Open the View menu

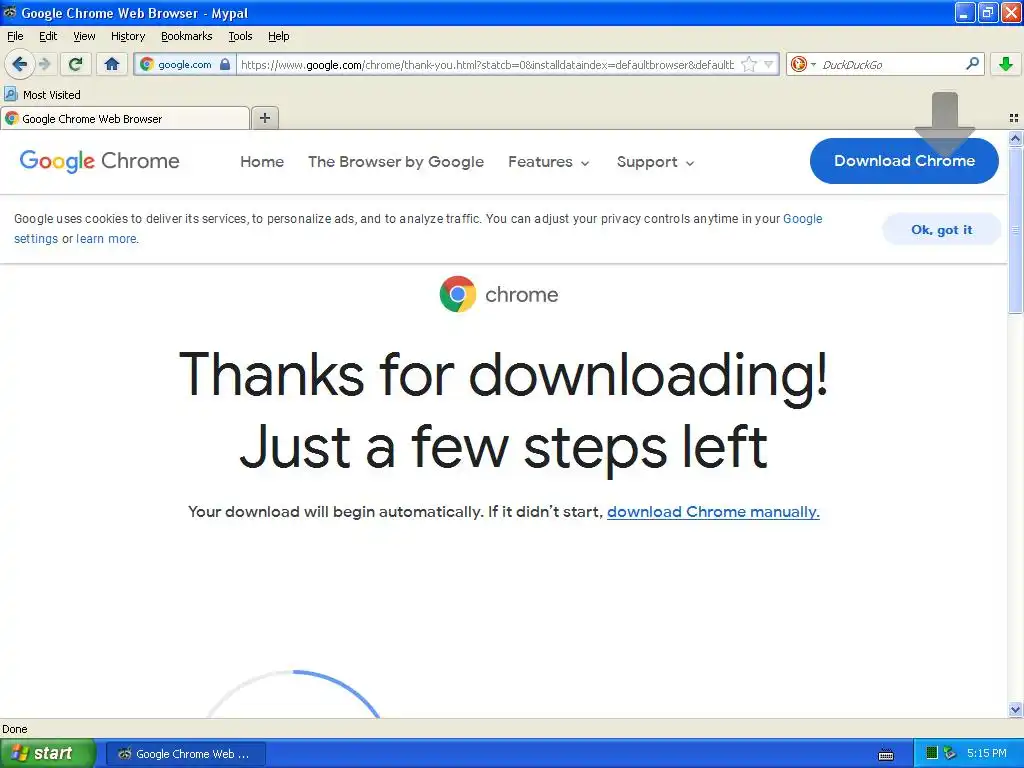pos(84,36)
